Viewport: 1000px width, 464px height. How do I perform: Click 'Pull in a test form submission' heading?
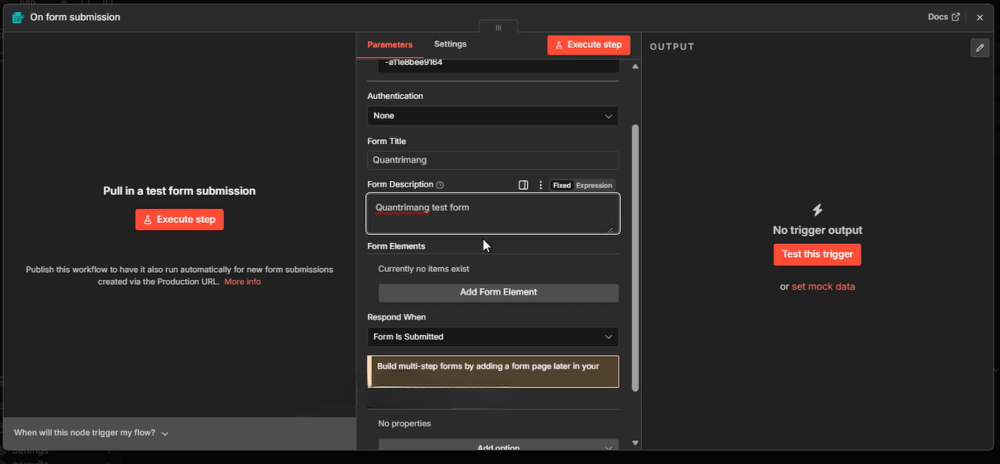click(x=179, y=191)
